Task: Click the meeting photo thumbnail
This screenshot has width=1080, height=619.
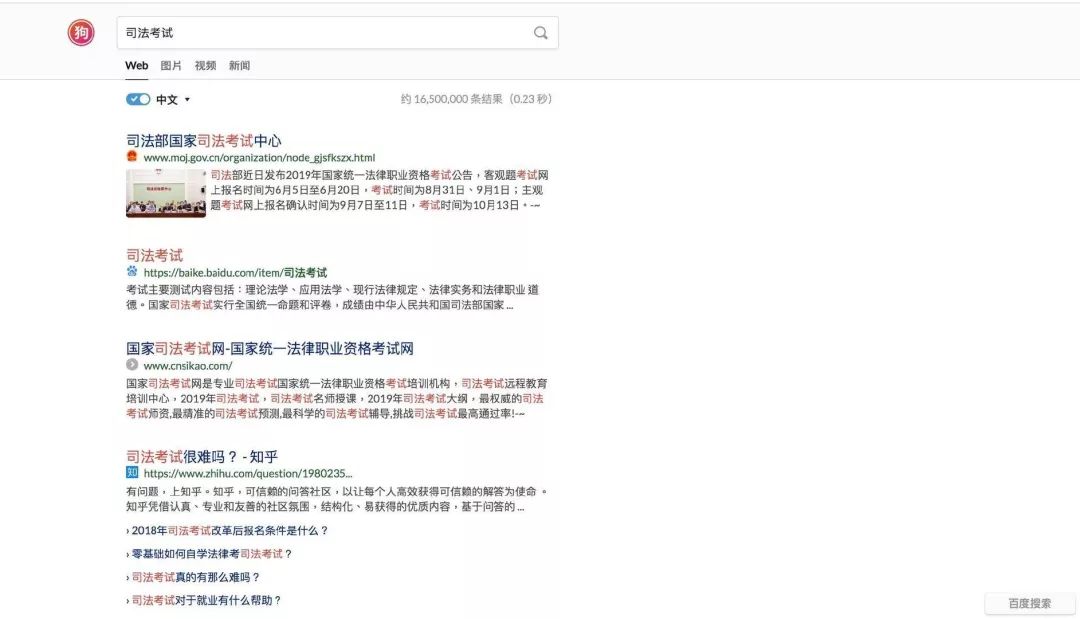Action: (x=165, y=193)
